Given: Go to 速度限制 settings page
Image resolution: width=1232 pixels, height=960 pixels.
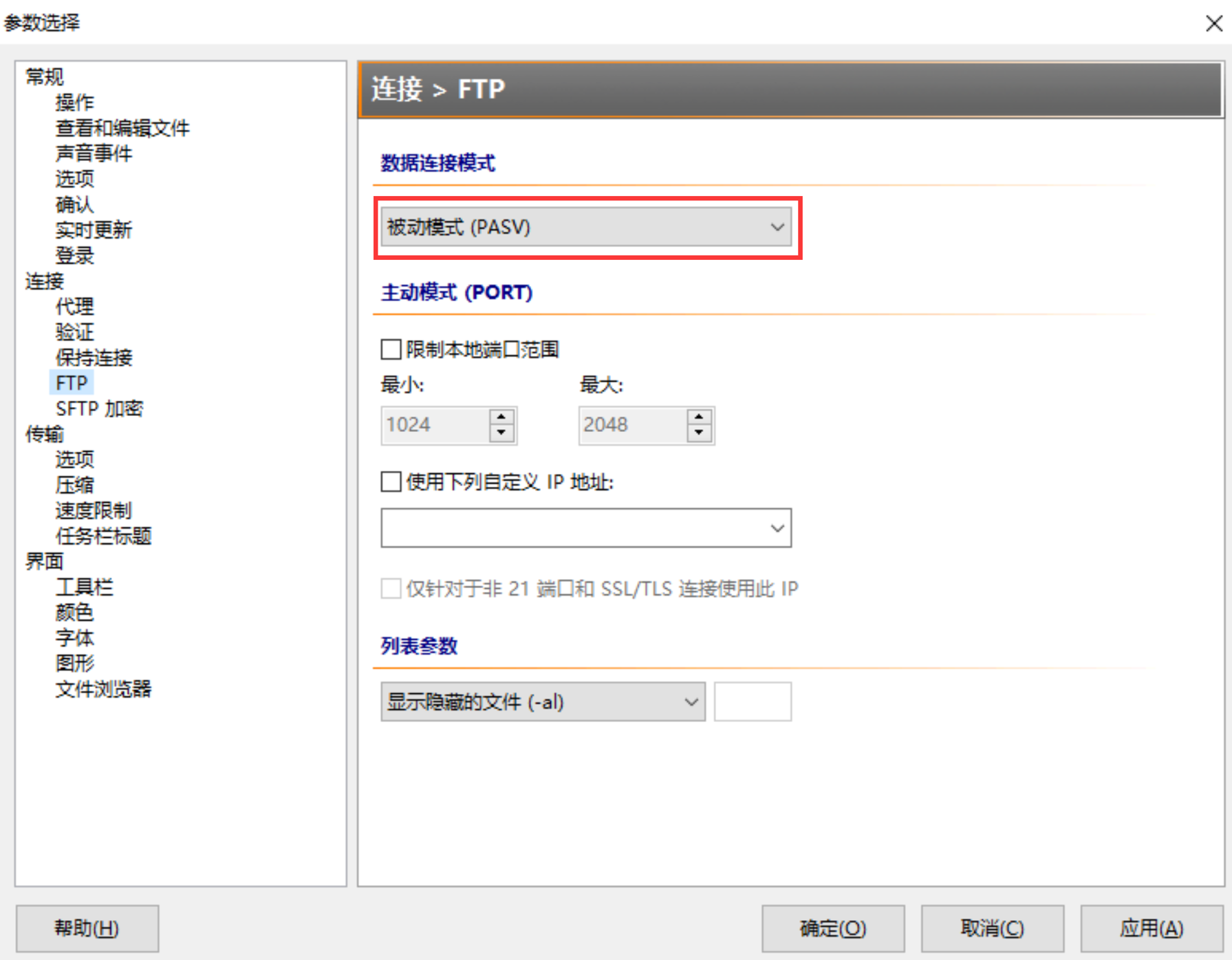Looking at the screenshot, I should coord(93,510).
